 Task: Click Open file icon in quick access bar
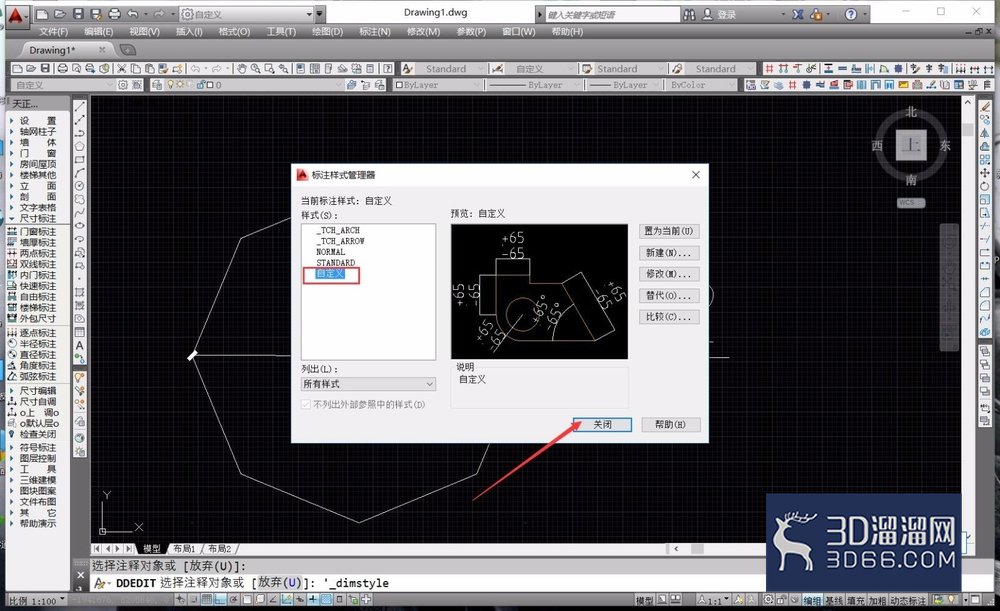(59, 14)
